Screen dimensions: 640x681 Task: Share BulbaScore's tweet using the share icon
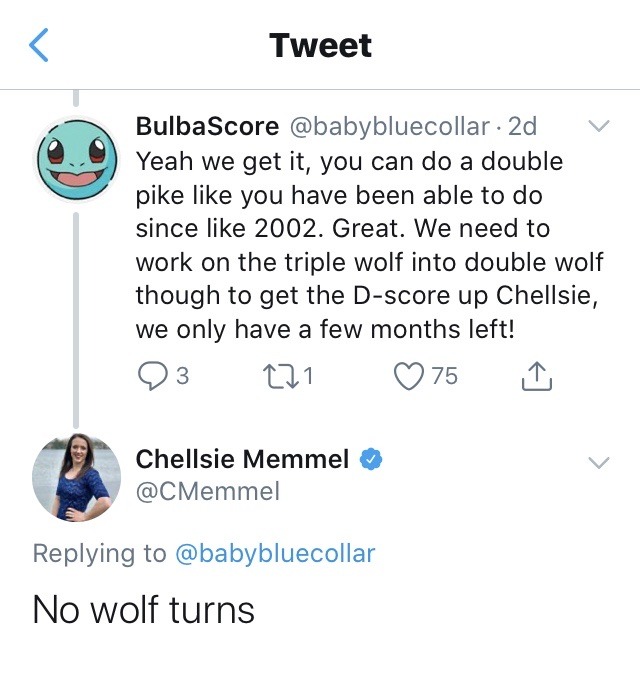point(537,376)
